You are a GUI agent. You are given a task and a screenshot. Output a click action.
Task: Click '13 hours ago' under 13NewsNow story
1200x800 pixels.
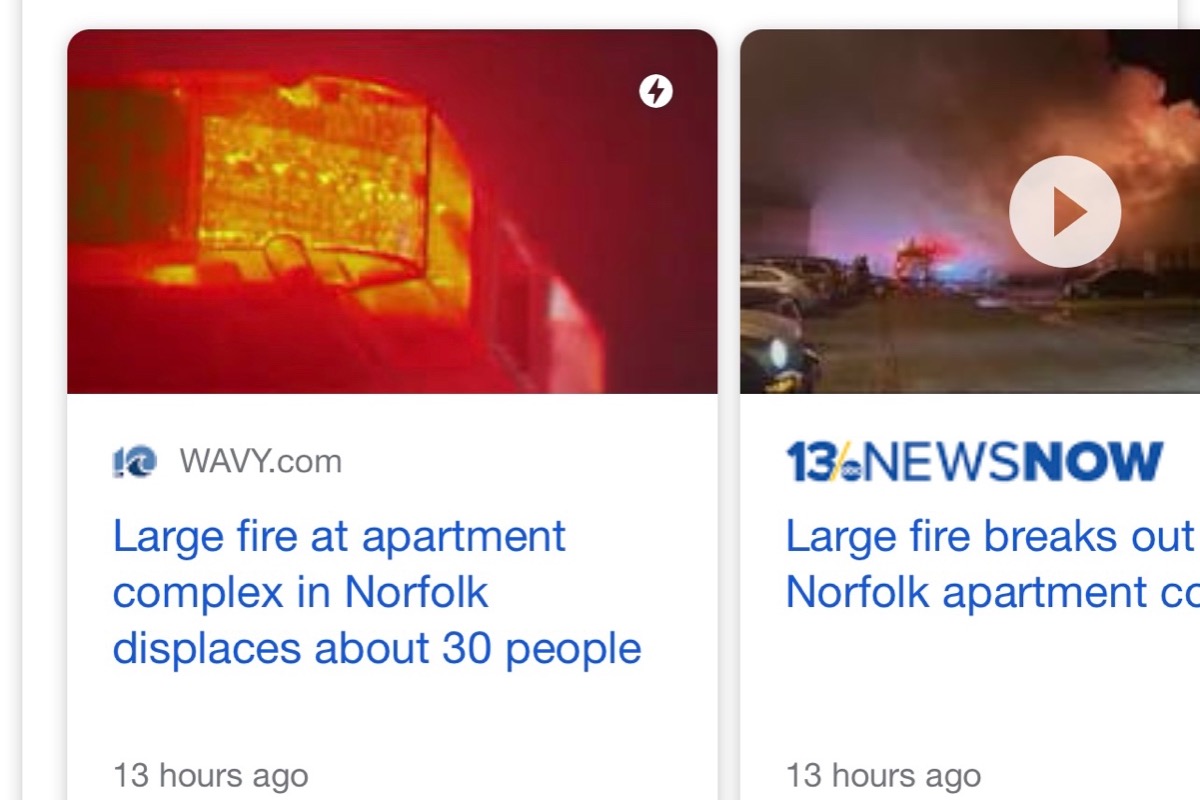click(884, 775)
